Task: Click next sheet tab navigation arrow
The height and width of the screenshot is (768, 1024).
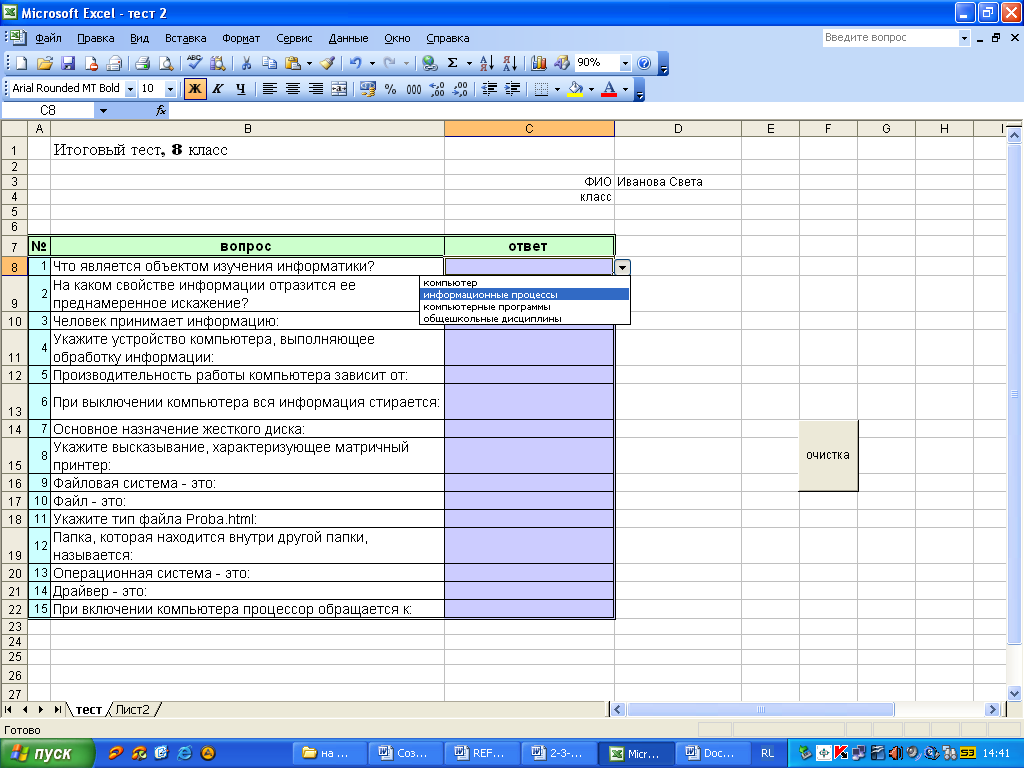Action: tap(40, 709)
